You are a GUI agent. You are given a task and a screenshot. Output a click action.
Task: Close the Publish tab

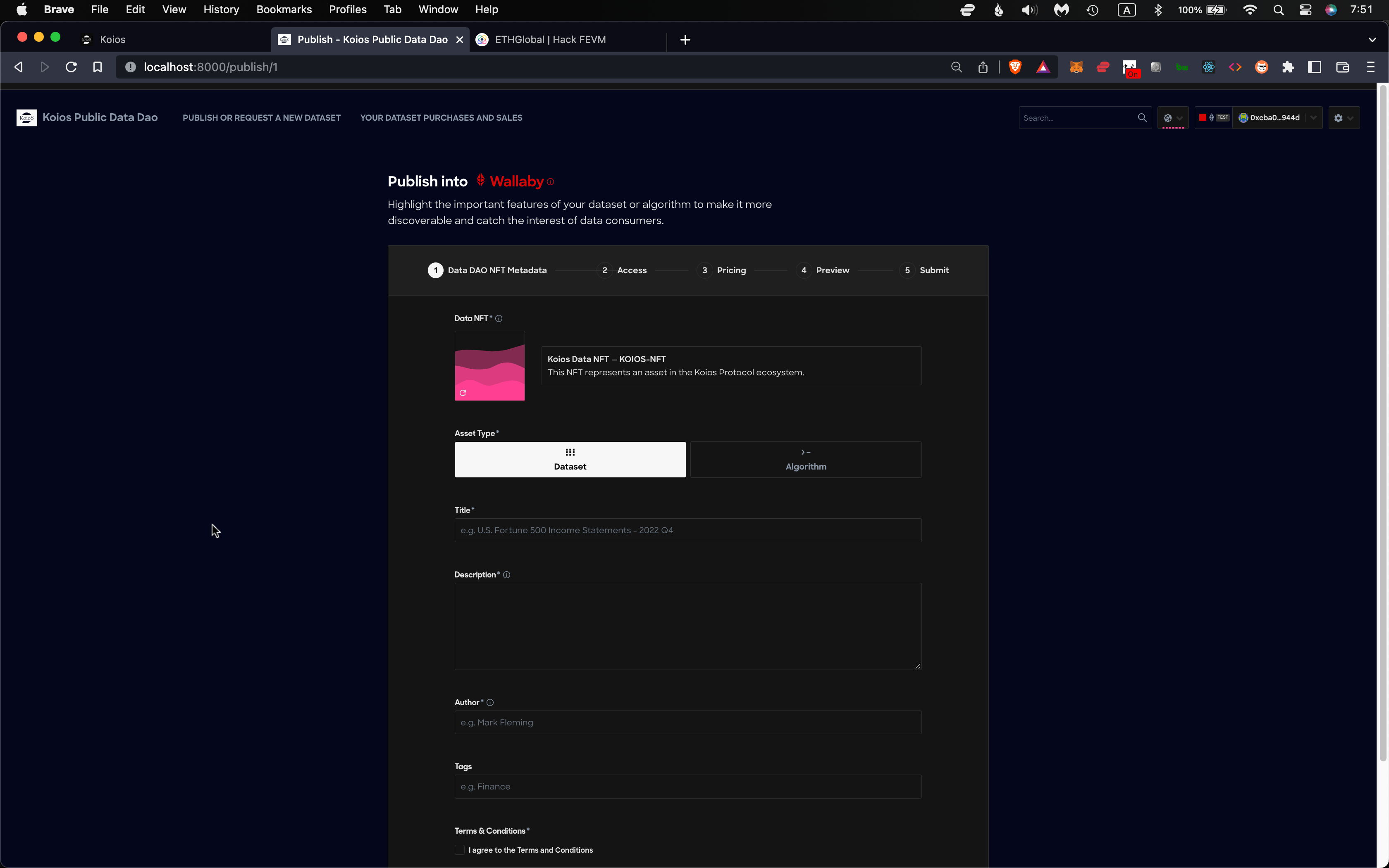click(459, 40)
